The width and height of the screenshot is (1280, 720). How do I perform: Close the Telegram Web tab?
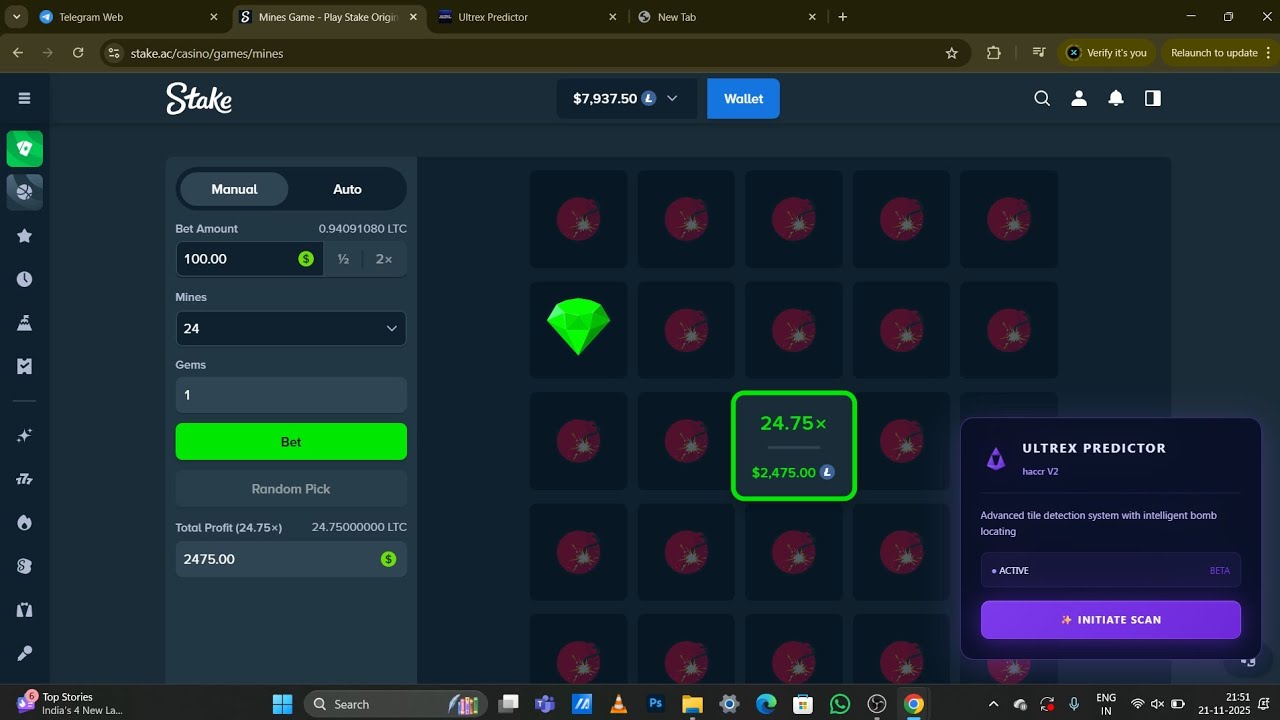(x=213, y=17)
